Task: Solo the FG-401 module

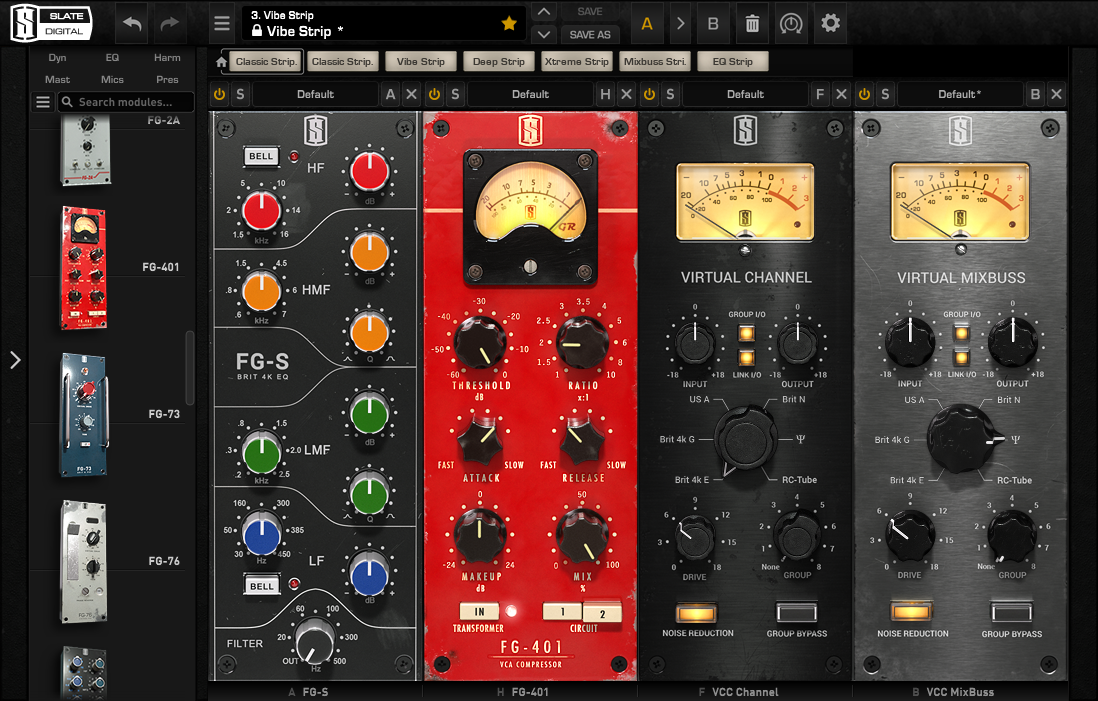Action: [455, 94]
